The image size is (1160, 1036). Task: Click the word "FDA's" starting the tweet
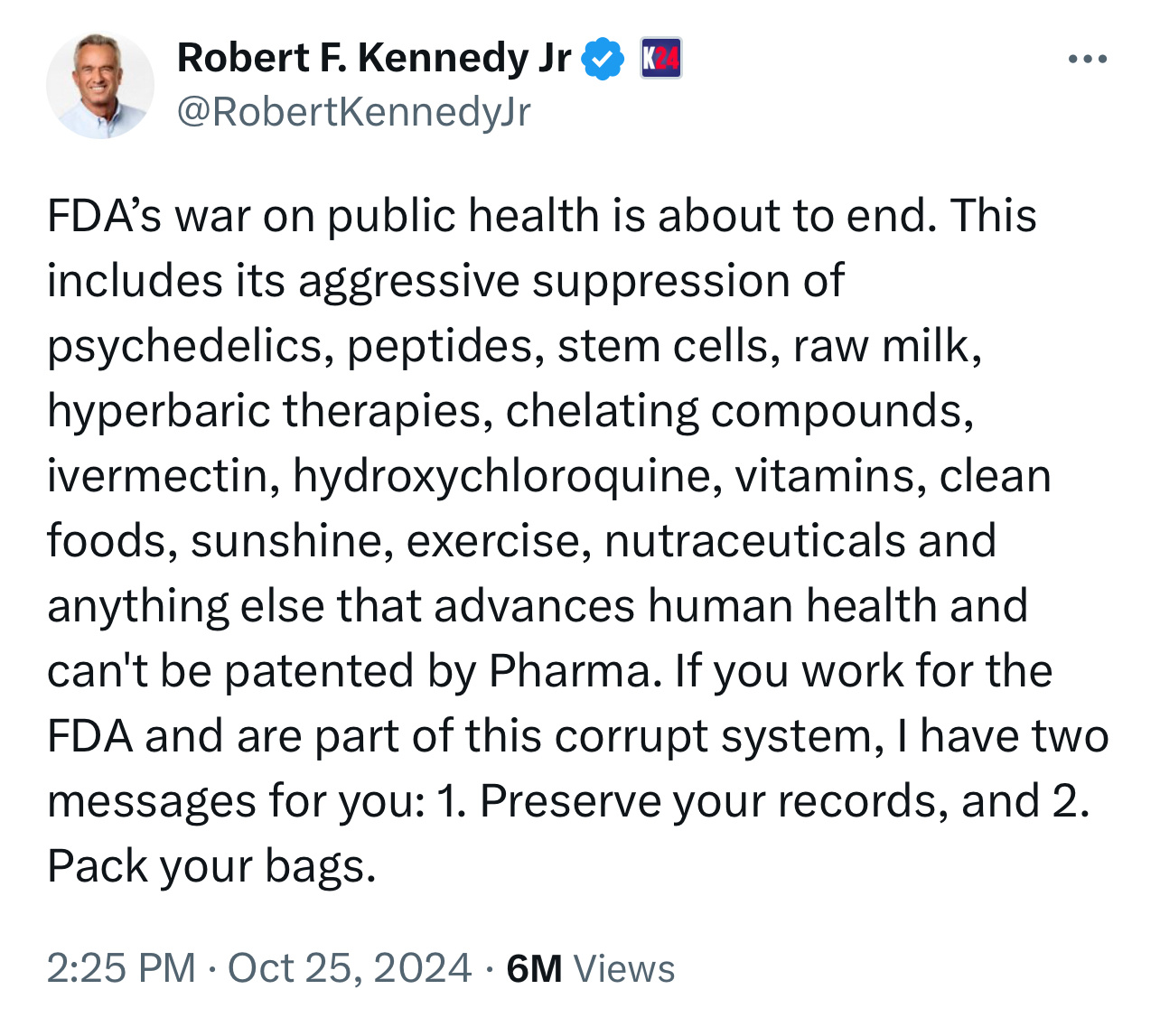[x=101, y=216]
